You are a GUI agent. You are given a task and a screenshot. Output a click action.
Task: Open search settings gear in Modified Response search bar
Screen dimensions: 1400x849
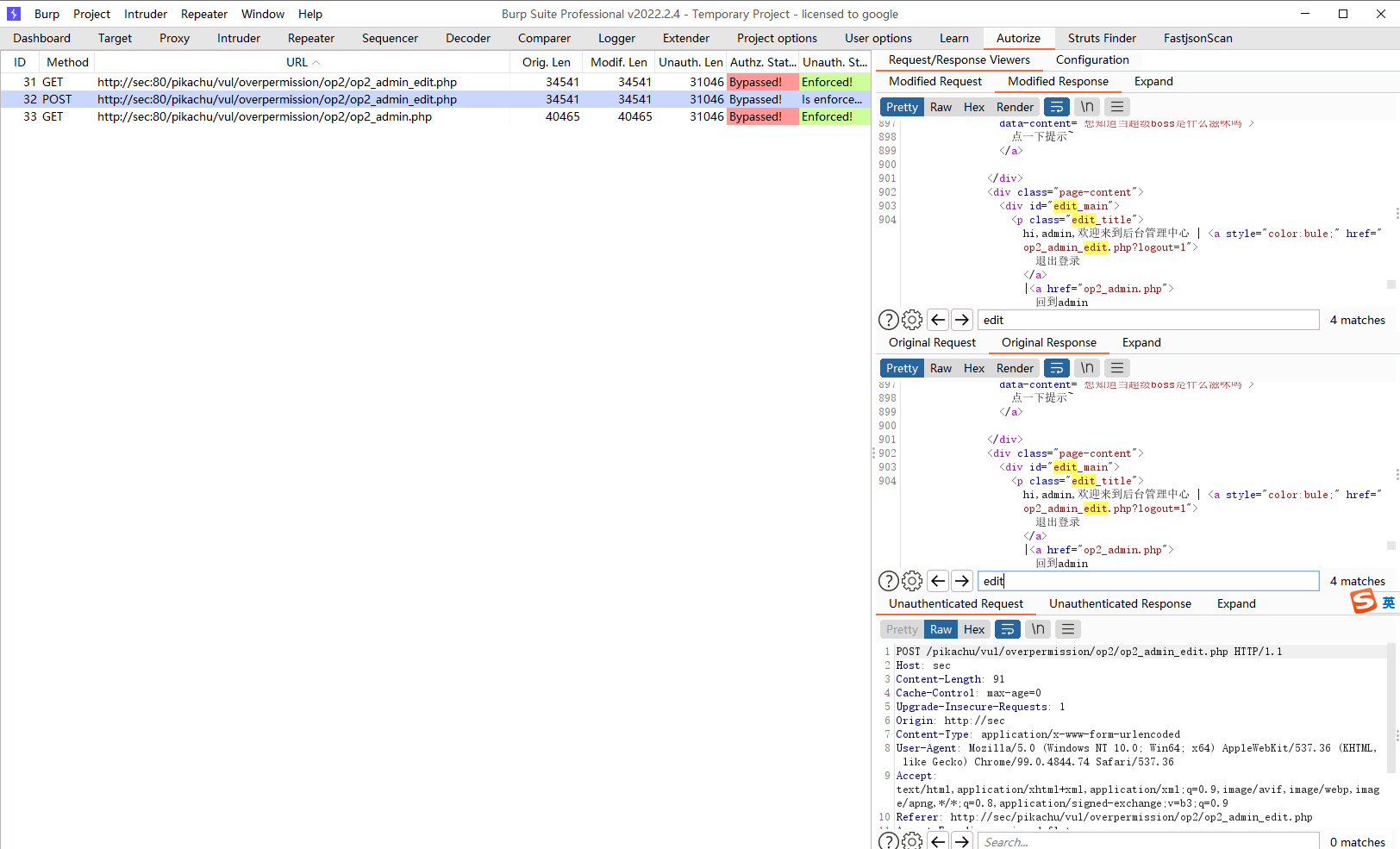(912, 320)
